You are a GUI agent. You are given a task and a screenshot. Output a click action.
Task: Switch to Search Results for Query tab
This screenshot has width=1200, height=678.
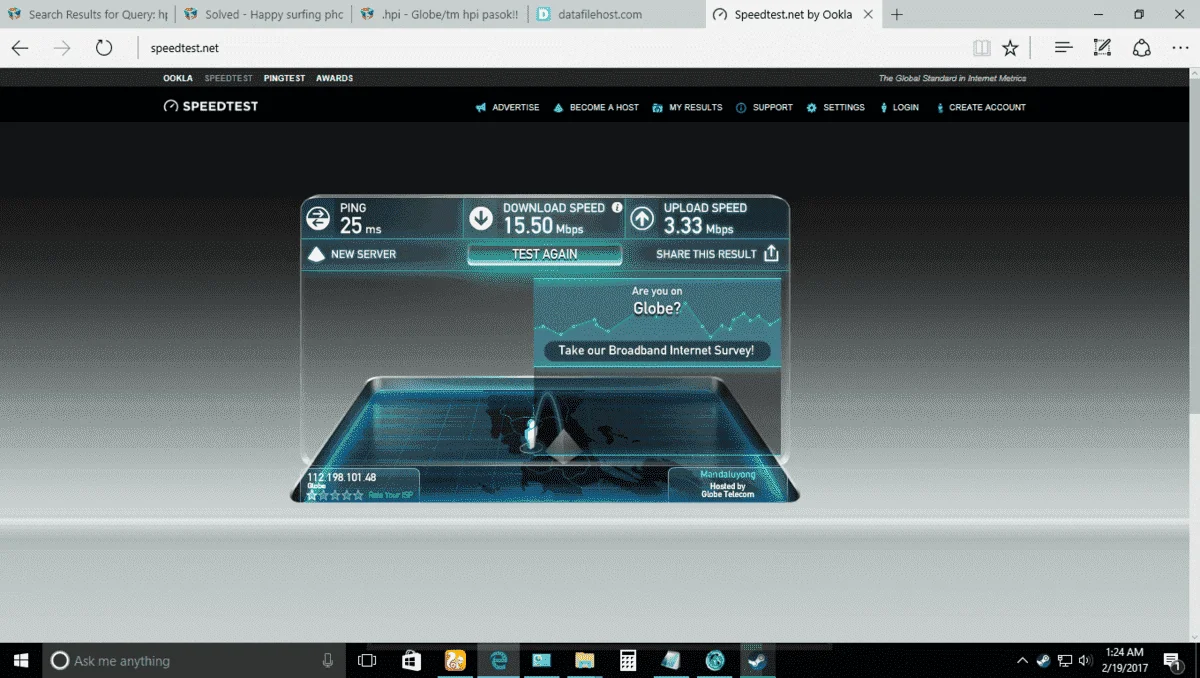click(87, 15)
